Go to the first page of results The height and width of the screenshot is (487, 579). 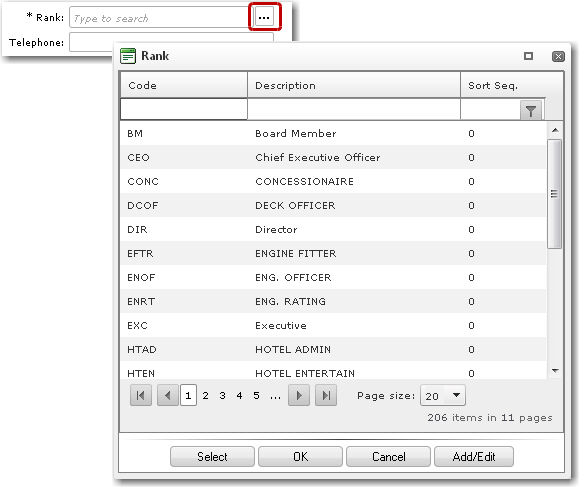(x=141, y=395)
